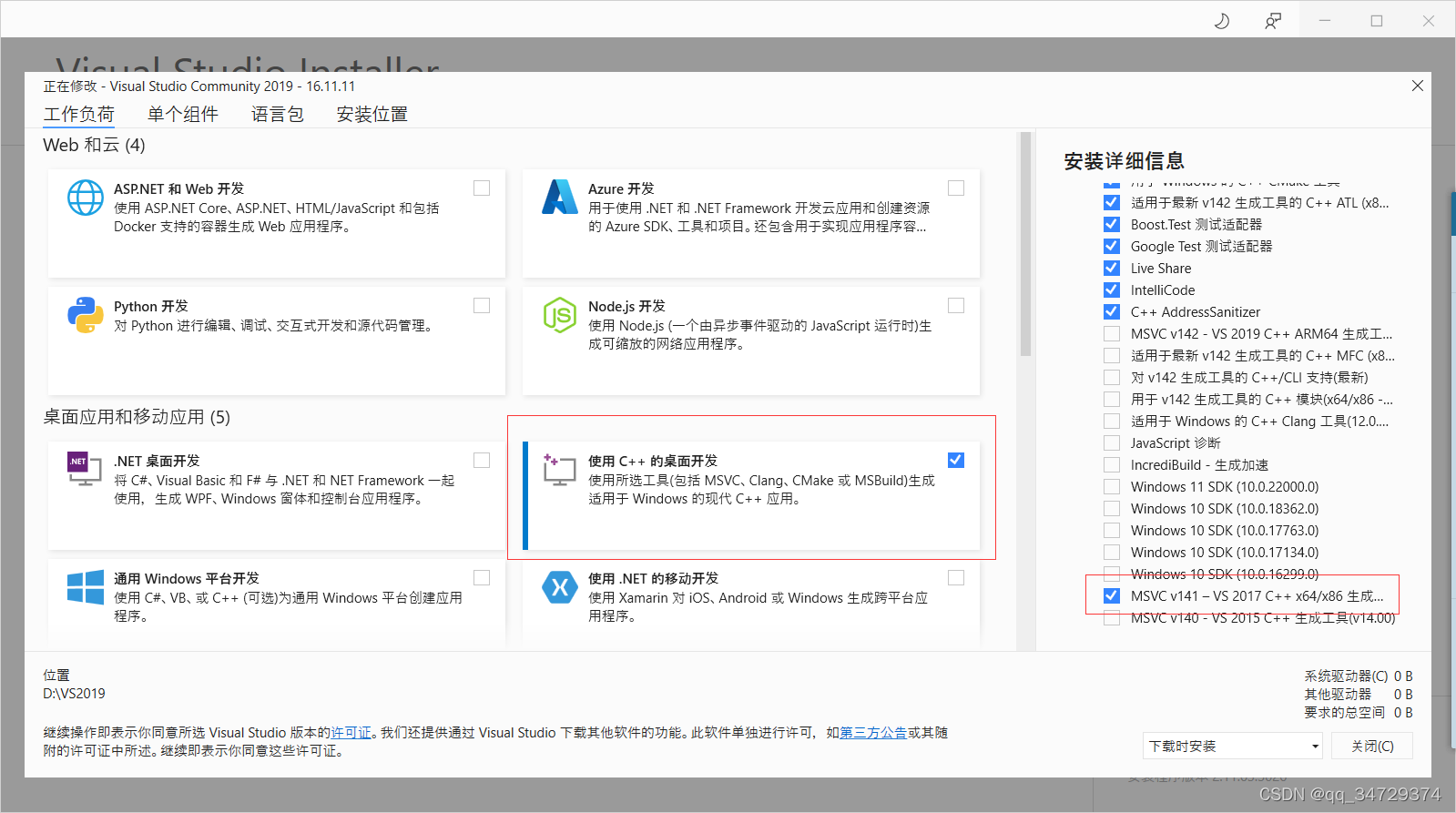The width and height of the screenshot is (1456, 813).
Task: Check Windows 11 SDK (10.0.22000.0)
Action: [x=1112, y=486]
